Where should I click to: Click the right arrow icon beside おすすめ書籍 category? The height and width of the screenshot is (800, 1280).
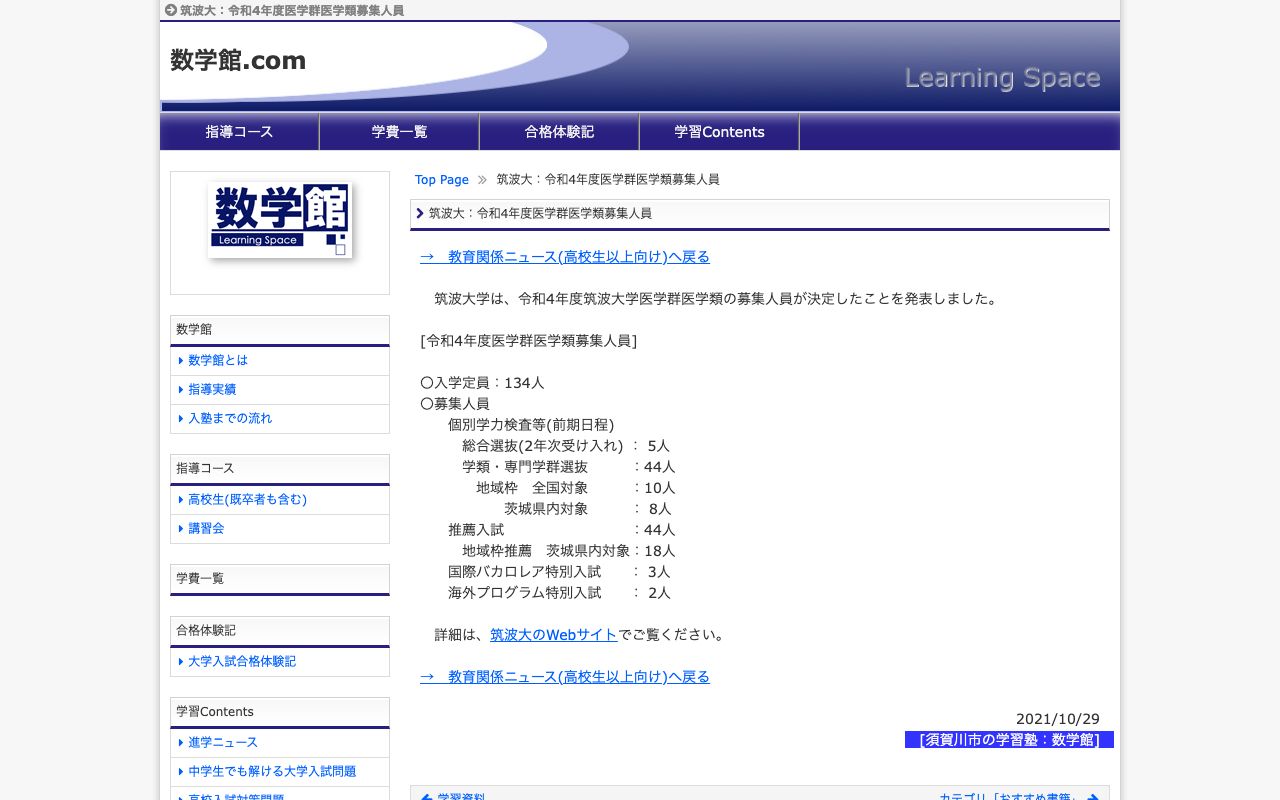pyautogui.click(x=1091, y=797)
